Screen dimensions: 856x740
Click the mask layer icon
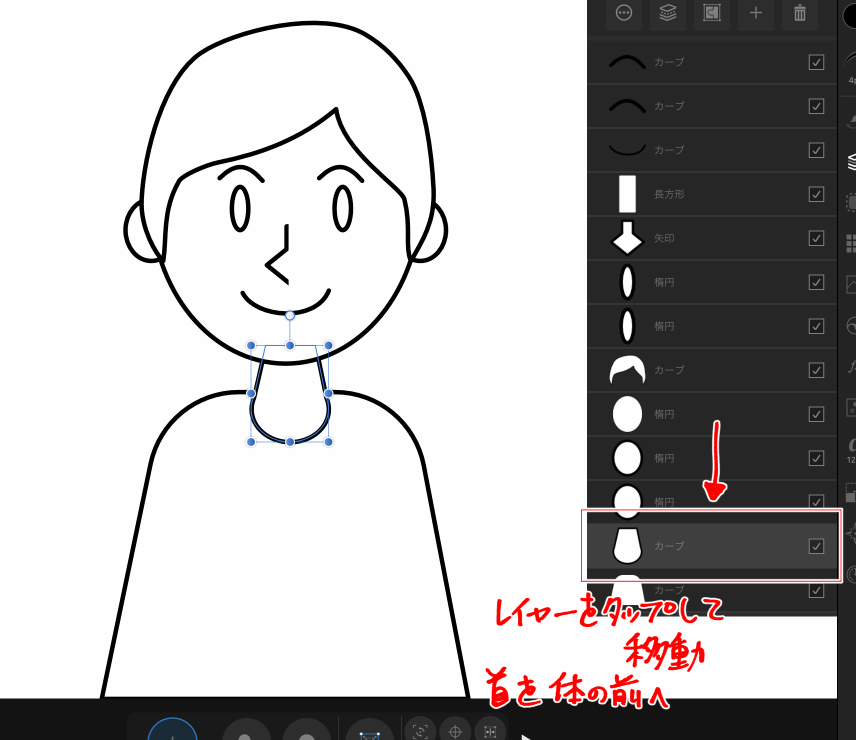click(712, 13)
